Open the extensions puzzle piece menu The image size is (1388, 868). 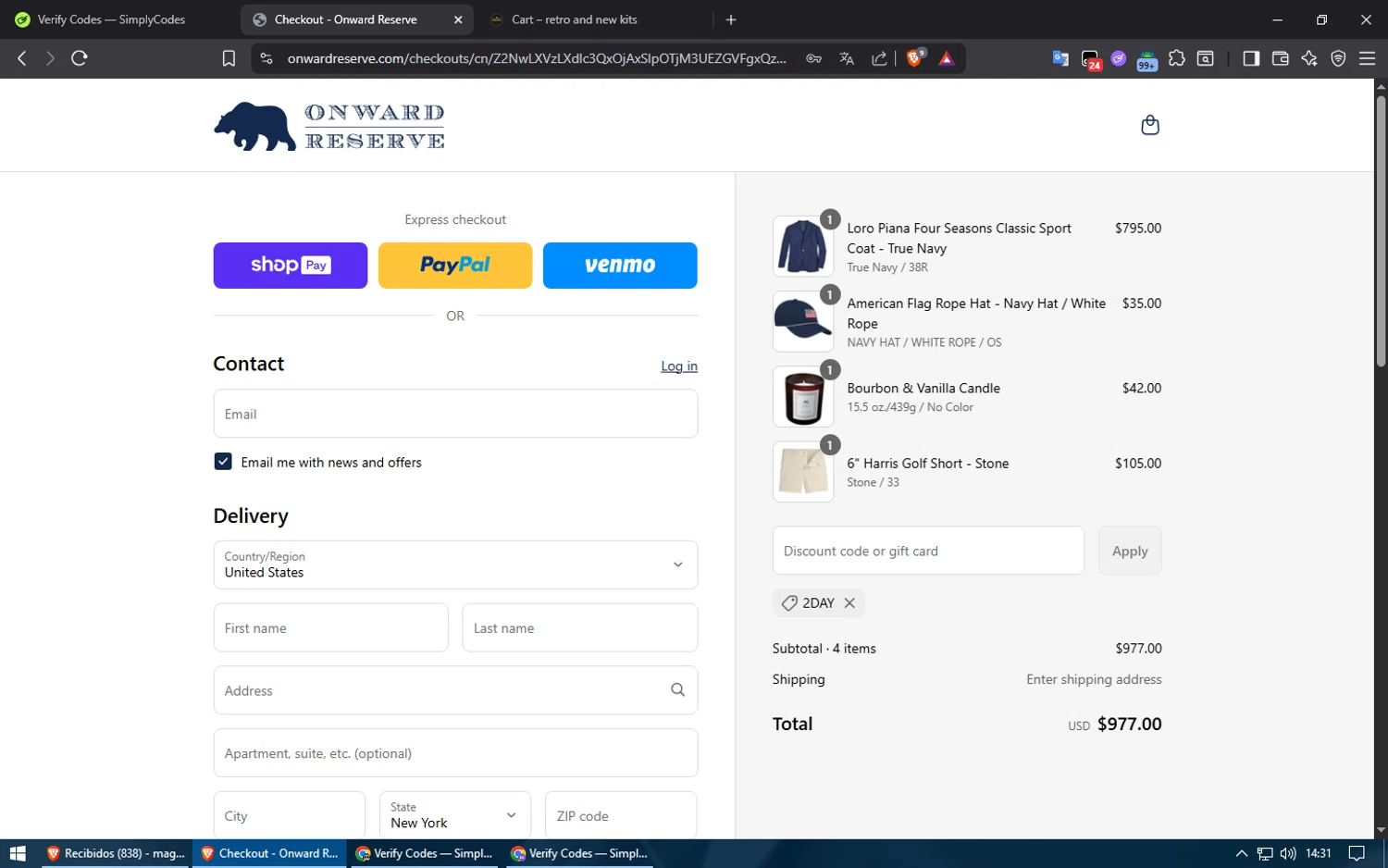[x=1177, y=58]
